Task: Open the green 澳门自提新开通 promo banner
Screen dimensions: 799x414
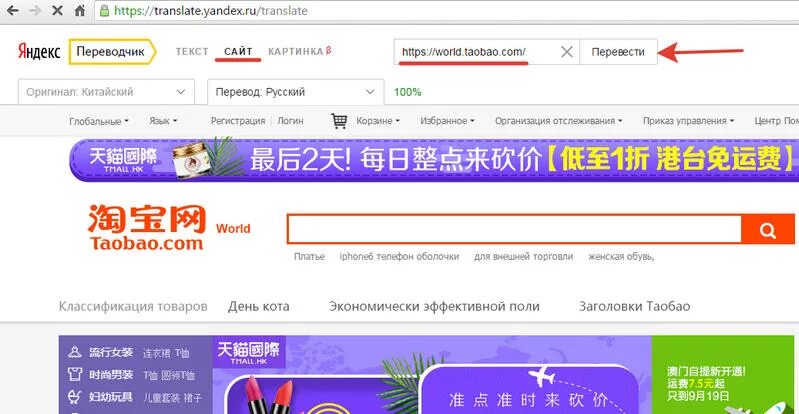Action: coord(725,375)
